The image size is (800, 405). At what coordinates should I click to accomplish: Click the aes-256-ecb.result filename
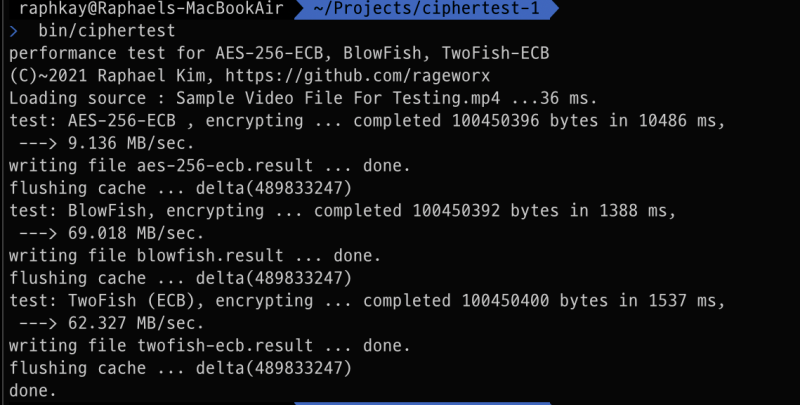click(x=225, y=166)
